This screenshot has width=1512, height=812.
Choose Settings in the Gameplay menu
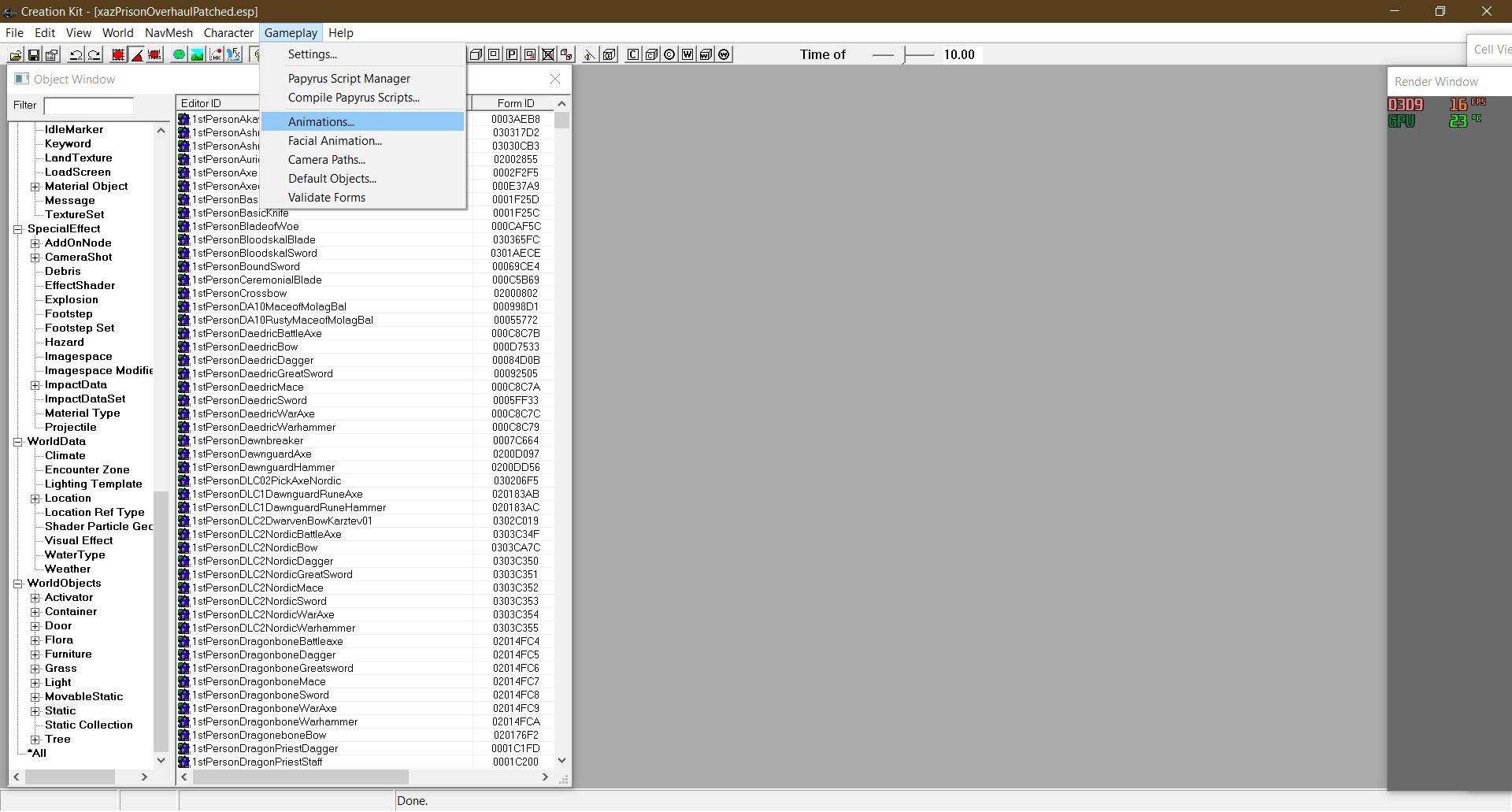(x=362, y=54)
